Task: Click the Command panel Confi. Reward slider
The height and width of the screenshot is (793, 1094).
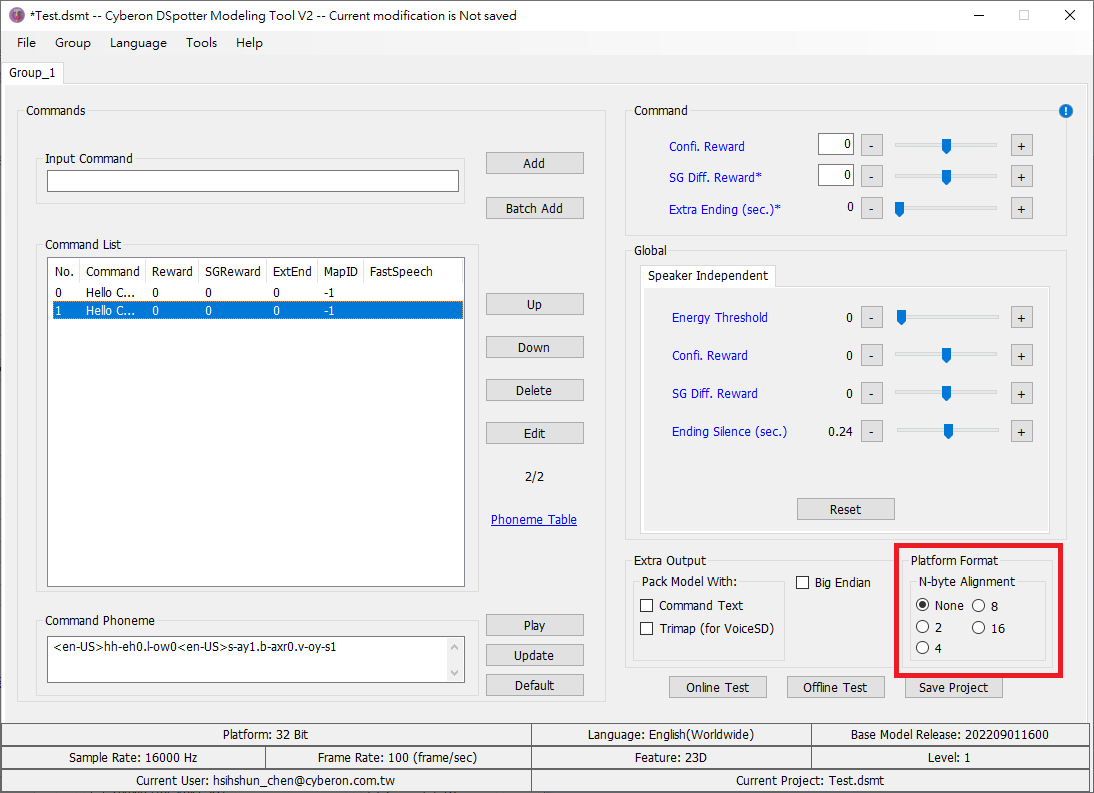Action: click(x=946, y=146)
